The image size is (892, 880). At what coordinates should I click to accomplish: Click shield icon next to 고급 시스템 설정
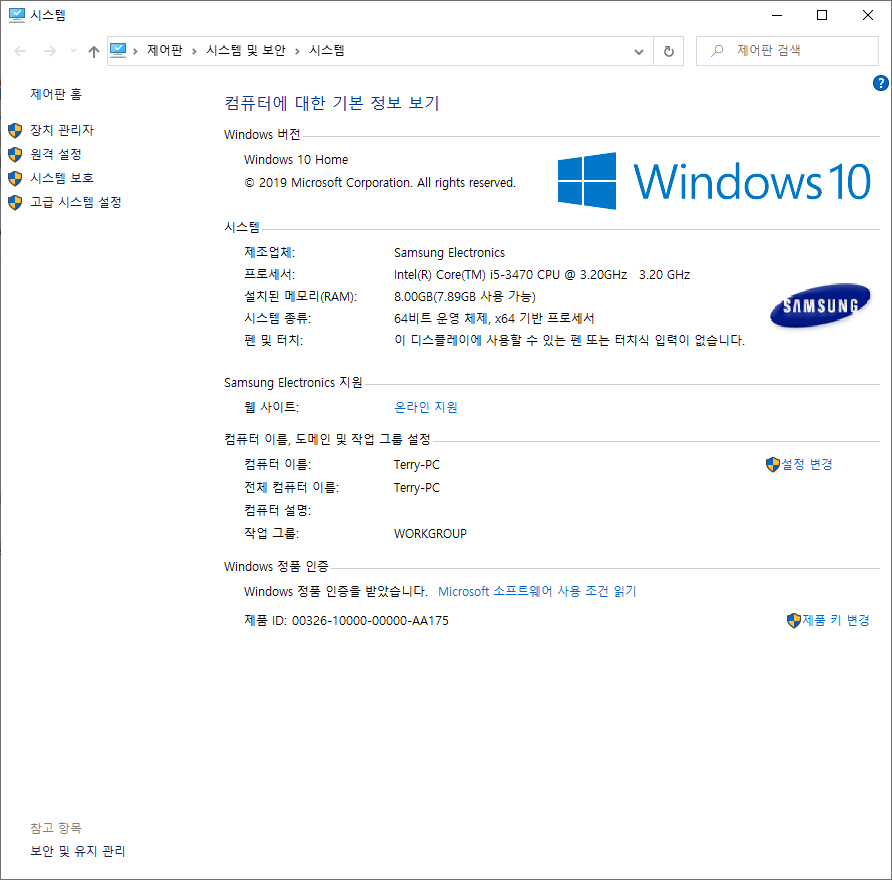pyautogui.click(x=15, y=203)
